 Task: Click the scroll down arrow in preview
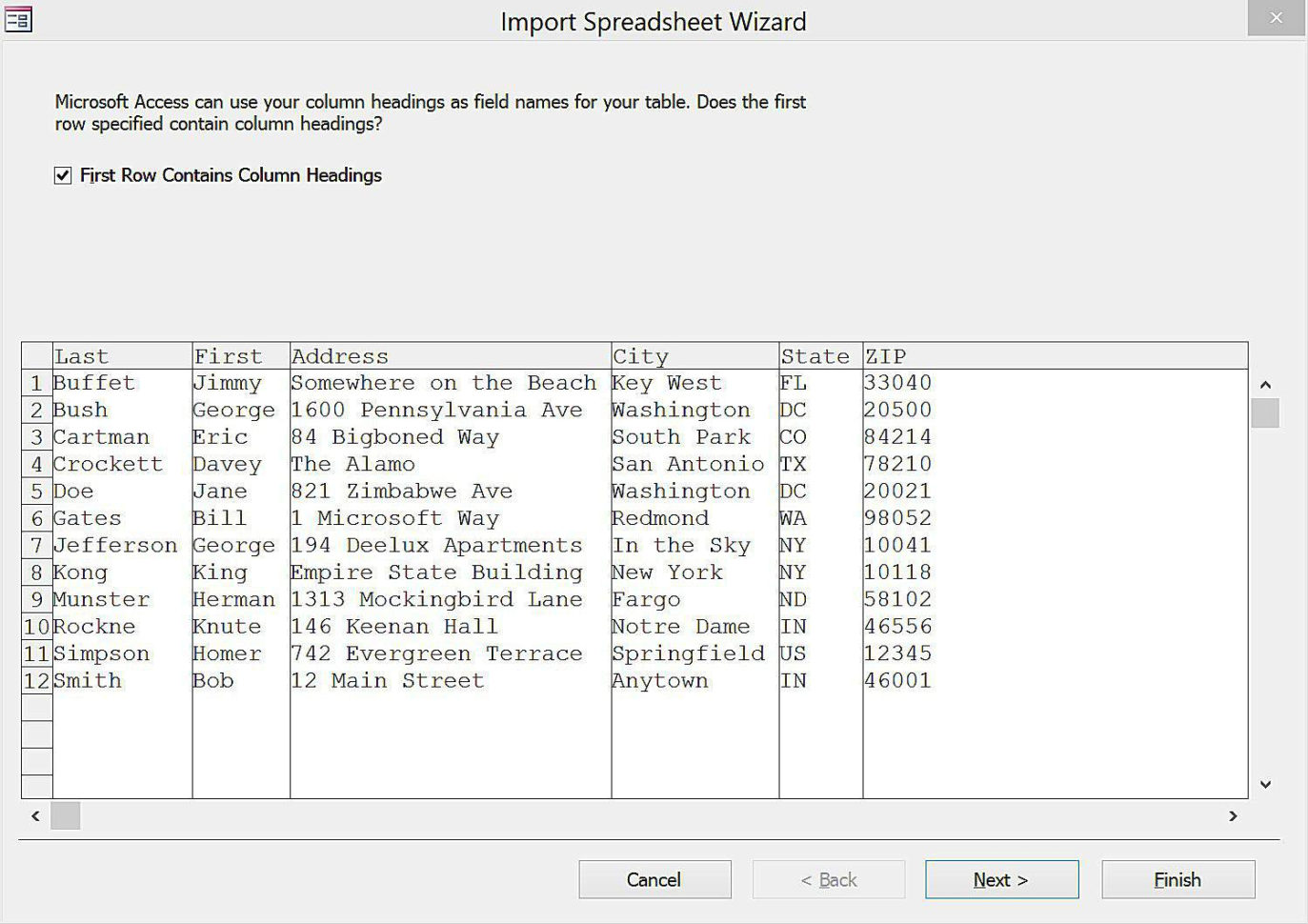tap(1265, 785)
